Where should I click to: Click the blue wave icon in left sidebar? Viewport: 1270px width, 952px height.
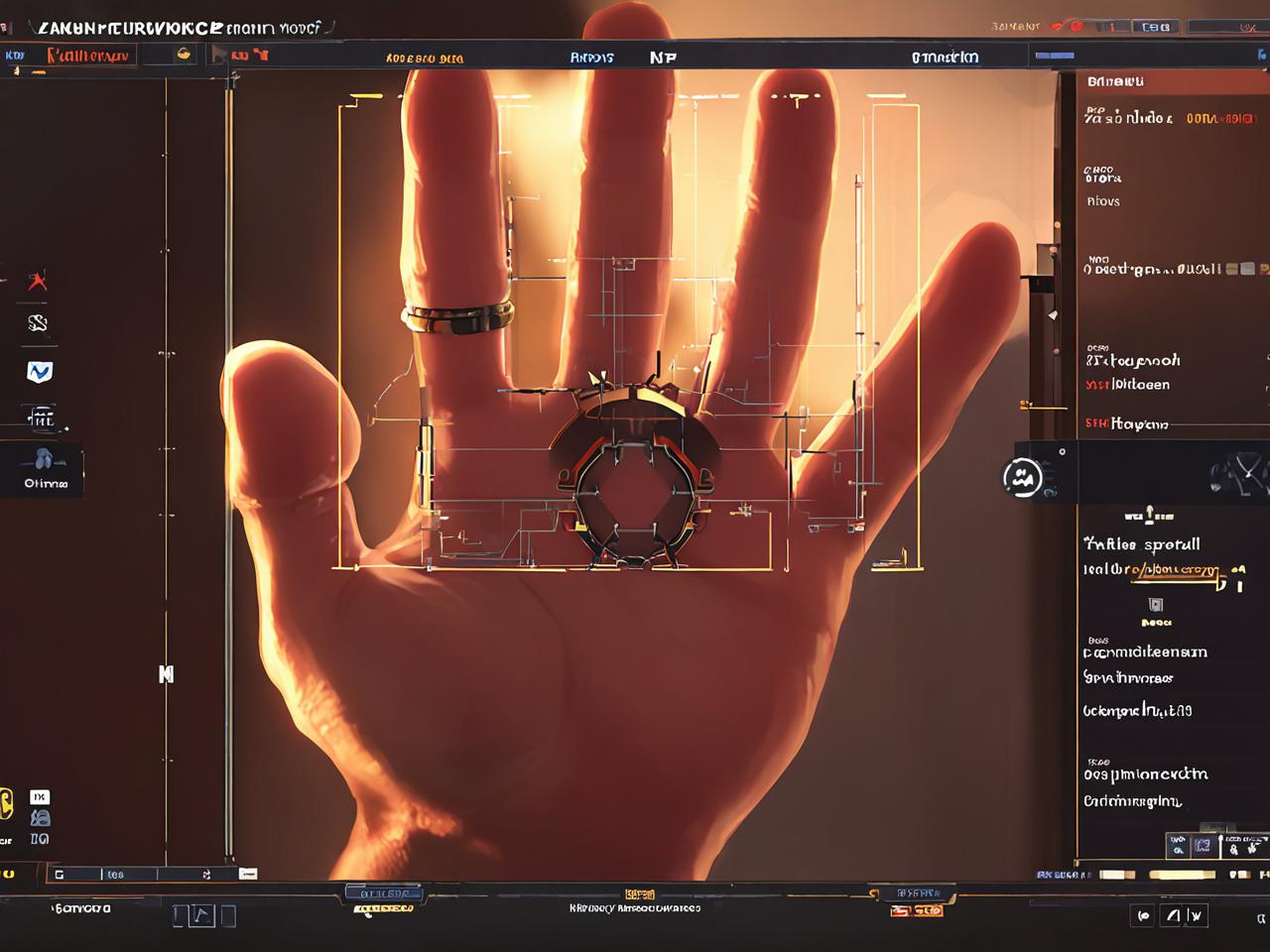(x=39, y=372)
